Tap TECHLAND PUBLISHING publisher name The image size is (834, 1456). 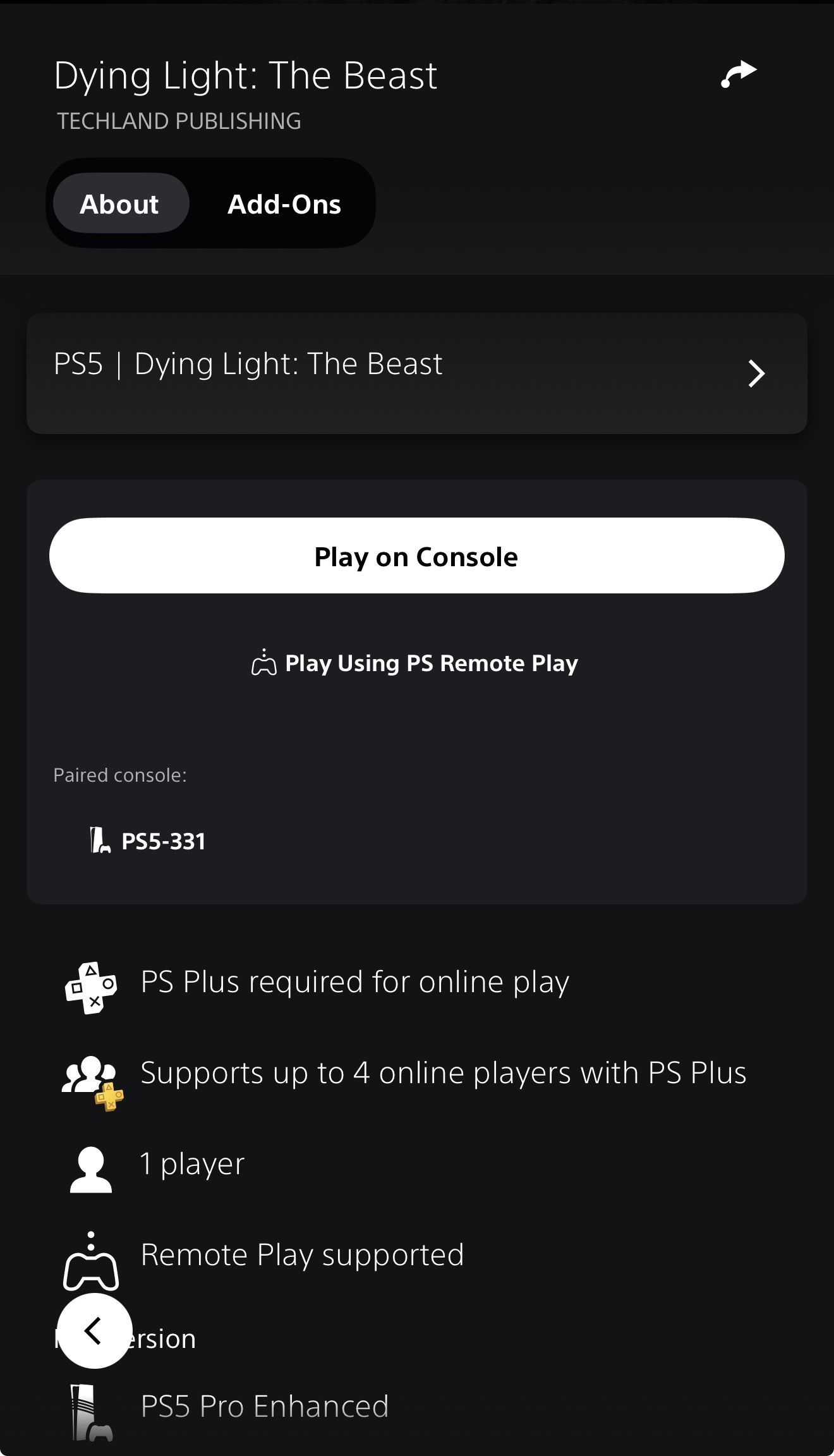tap(179, 121)
